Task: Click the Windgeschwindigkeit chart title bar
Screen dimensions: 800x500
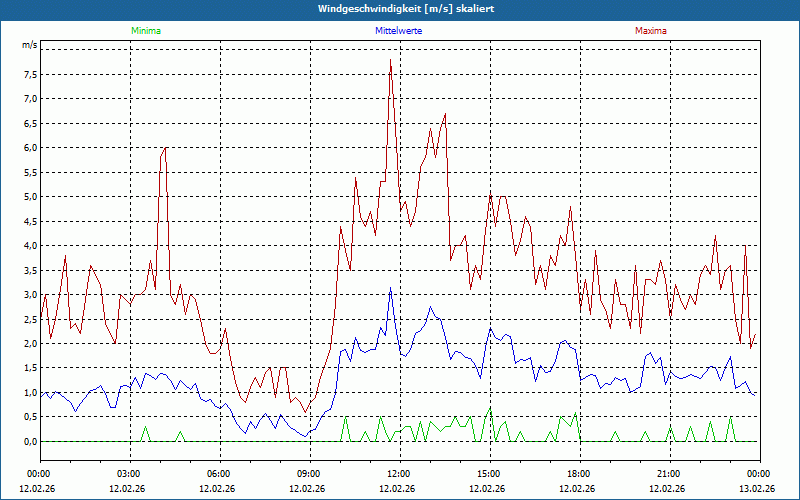Action: click(x=400, y=9)
